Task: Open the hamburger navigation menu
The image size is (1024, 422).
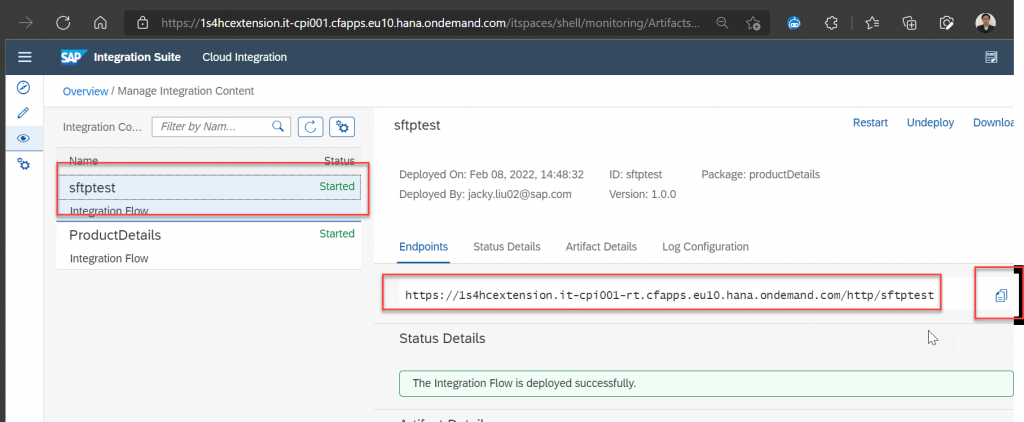Action: (x=25, y=57)
